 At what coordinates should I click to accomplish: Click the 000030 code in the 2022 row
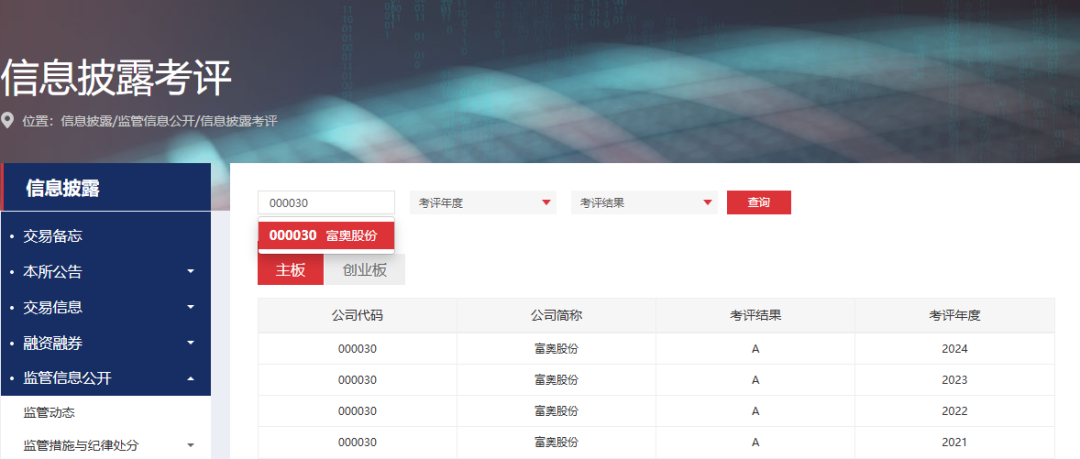click(357, 411)
